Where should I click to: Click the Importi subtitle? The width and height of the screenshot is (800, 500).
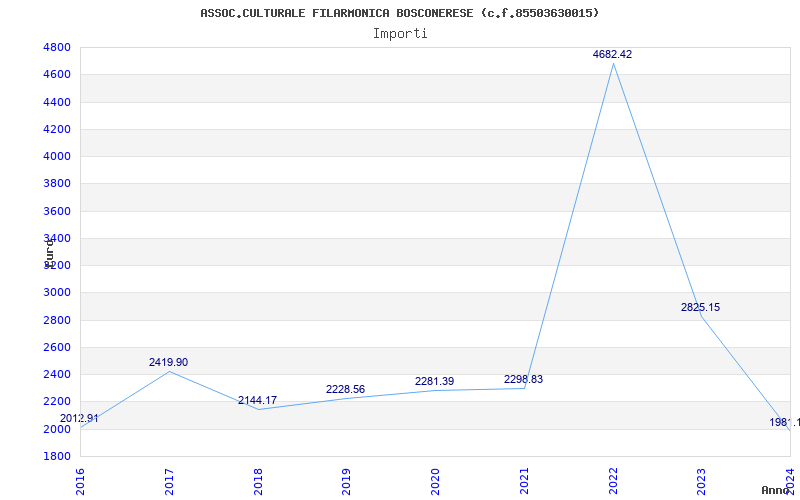point(400,34)
